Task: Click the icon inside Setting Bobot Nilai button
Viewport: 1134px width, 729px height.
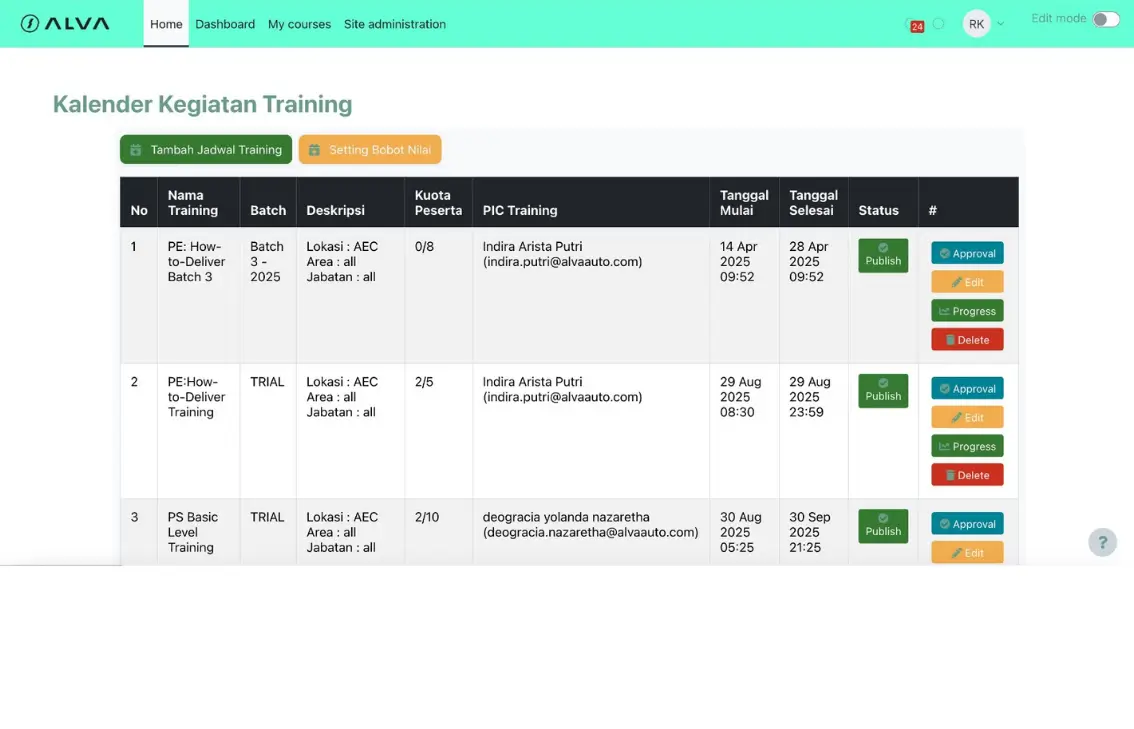Action: (x=316, y=149)
